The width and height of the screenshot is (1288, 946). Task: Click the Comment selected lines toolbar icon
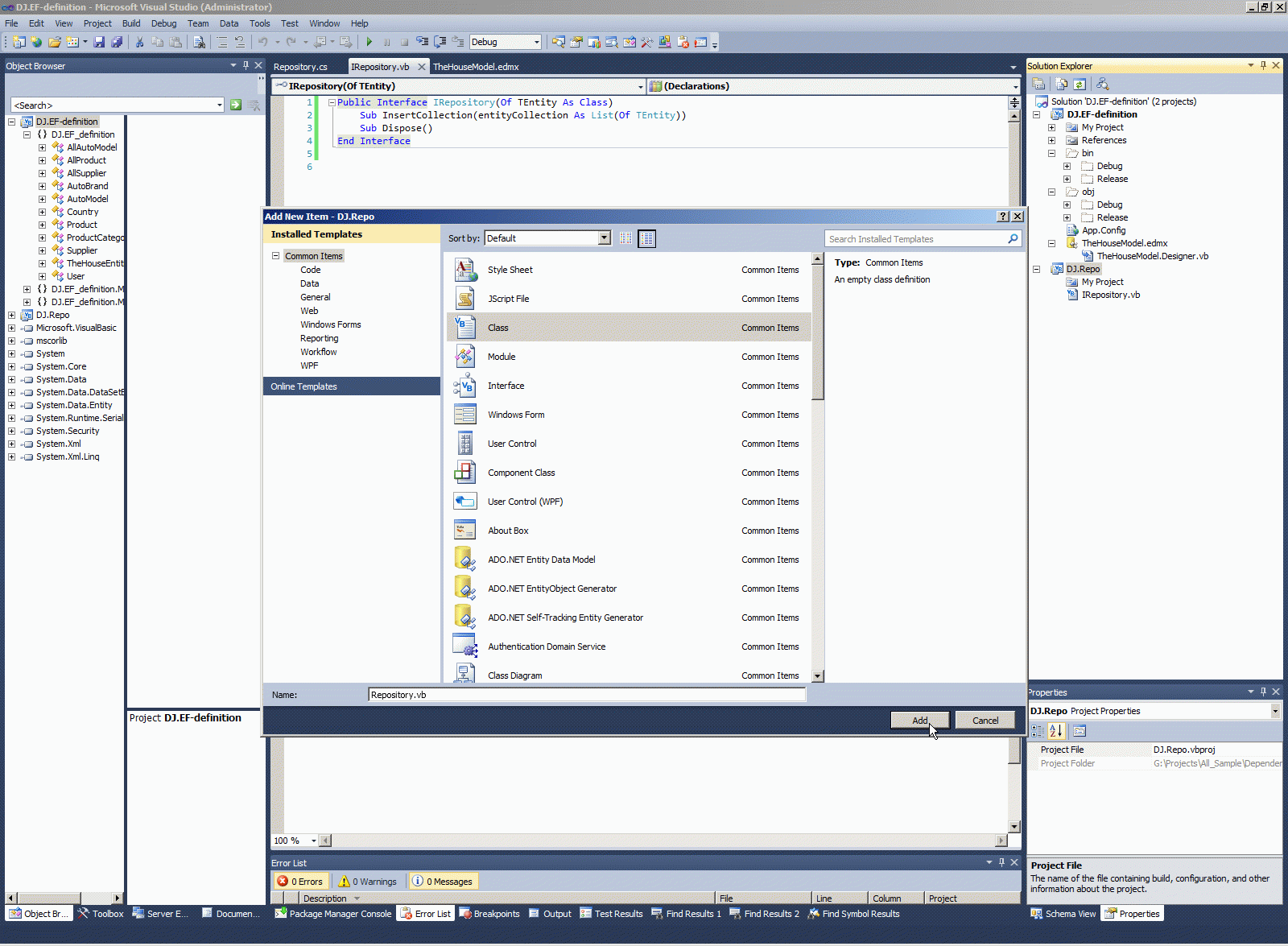[x=222, y=42]
